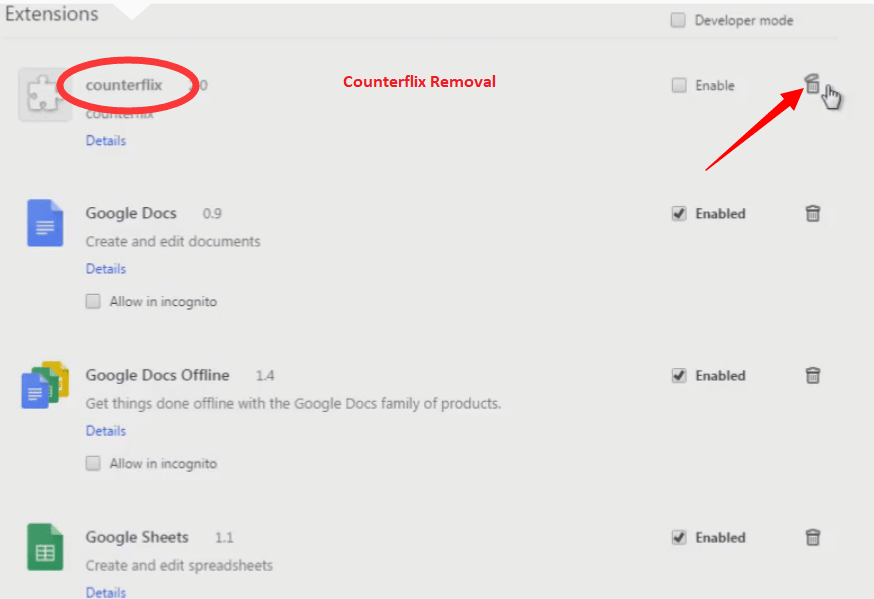Viewport: 874px width, 599px height.
Task: Click the counterflix extension name
Action: tap(124, 85)
